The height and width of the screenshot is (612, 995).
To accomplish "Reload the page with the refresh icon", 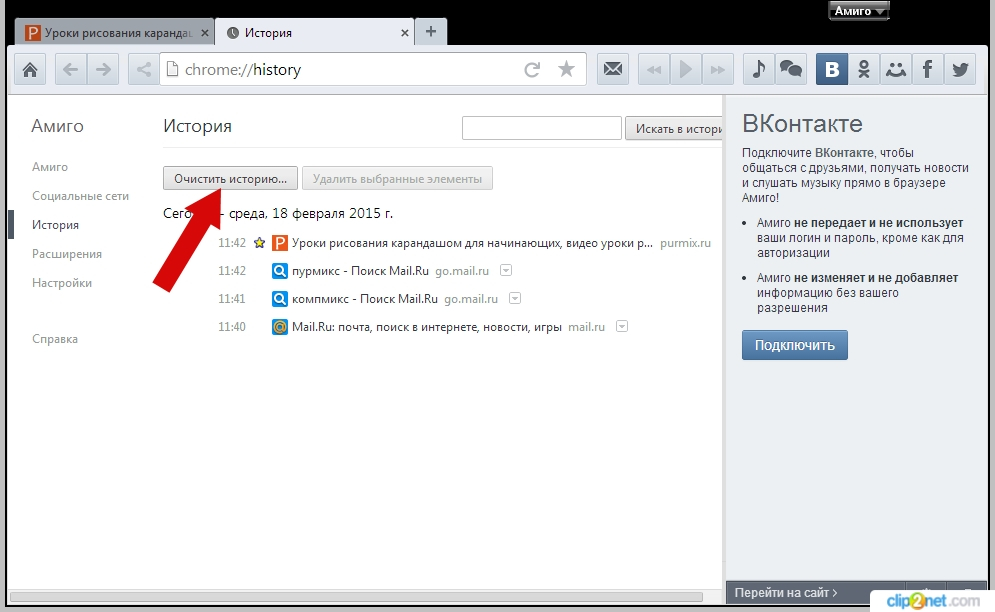I will 532,69.
